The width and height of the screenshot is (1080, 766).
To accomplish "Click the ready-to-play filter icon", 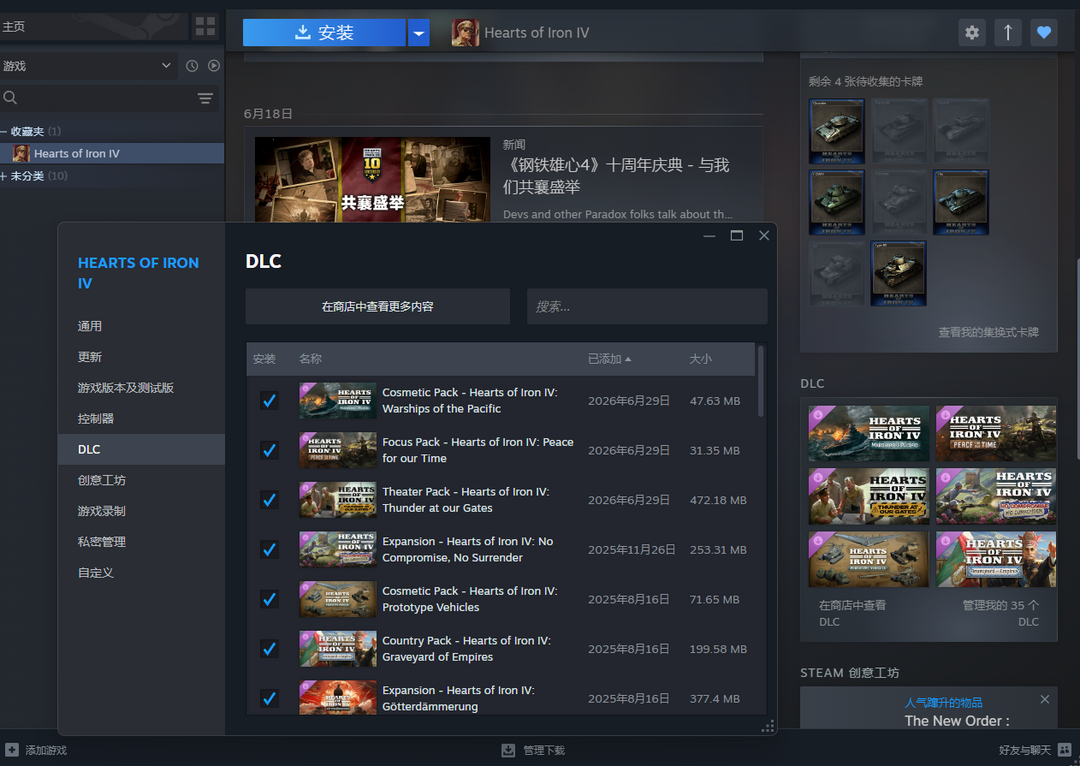I will tap(214, 65).
